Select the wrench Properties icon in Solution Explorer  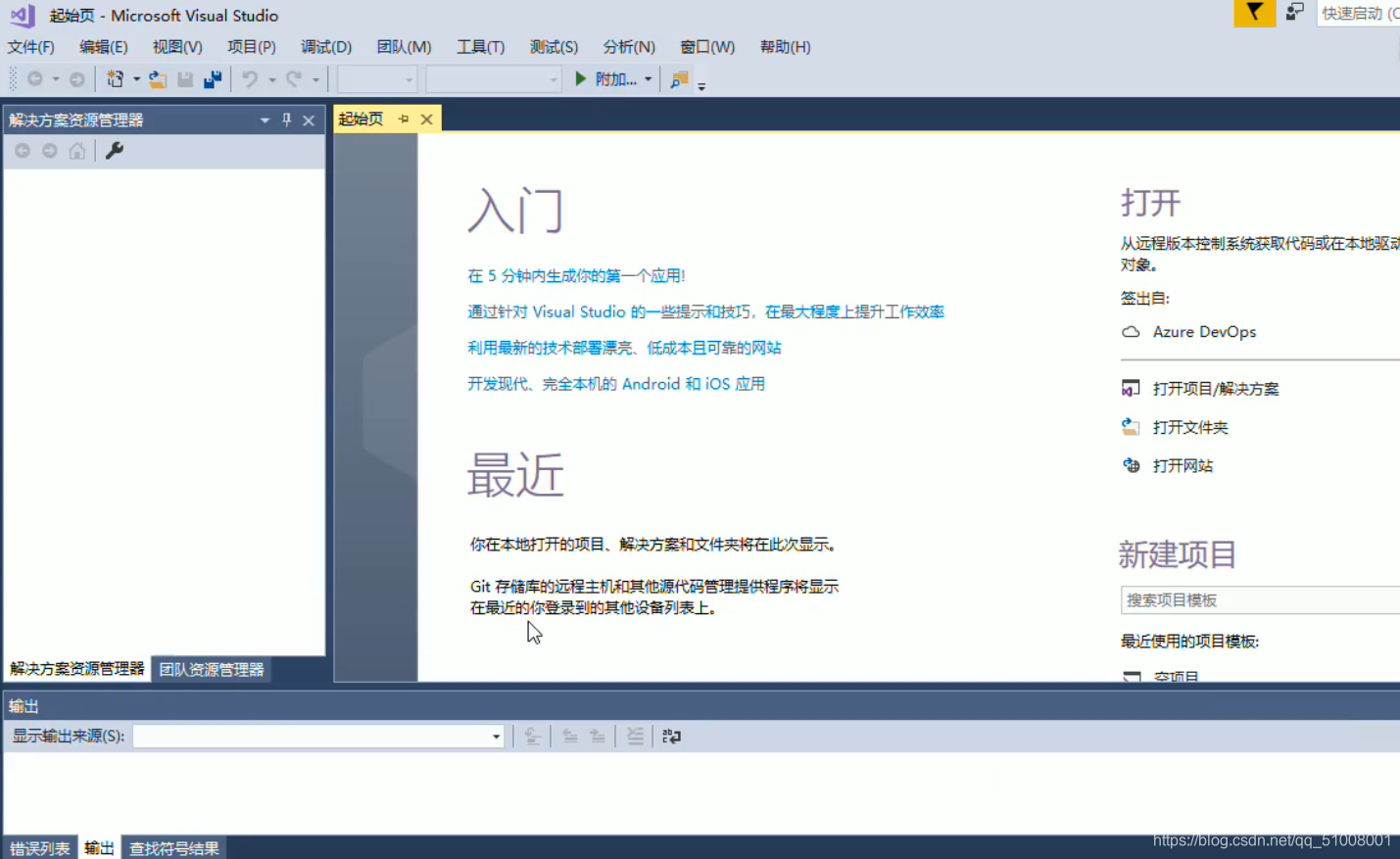[x=115, y=151]
